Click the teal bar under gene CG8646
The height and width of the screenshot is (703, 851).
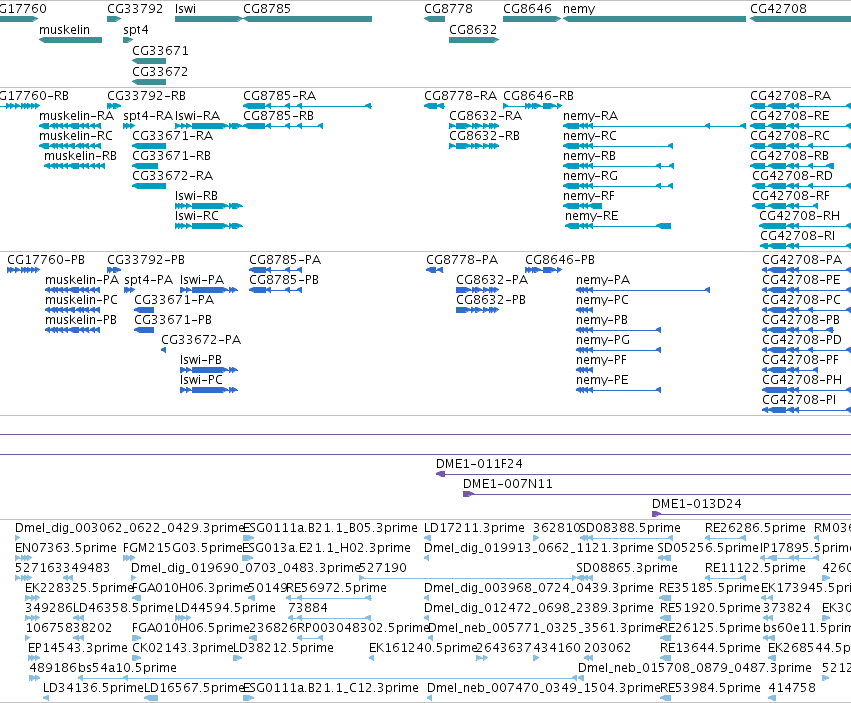tap(532, 19)
